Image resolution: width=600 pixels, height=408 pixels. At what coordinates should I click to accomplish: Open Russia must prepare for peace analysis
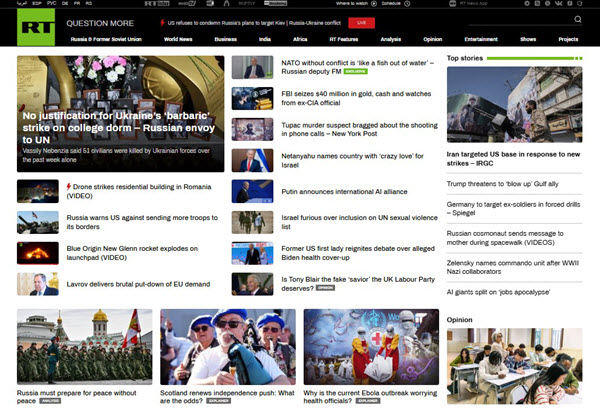click(x=77, y=397)
